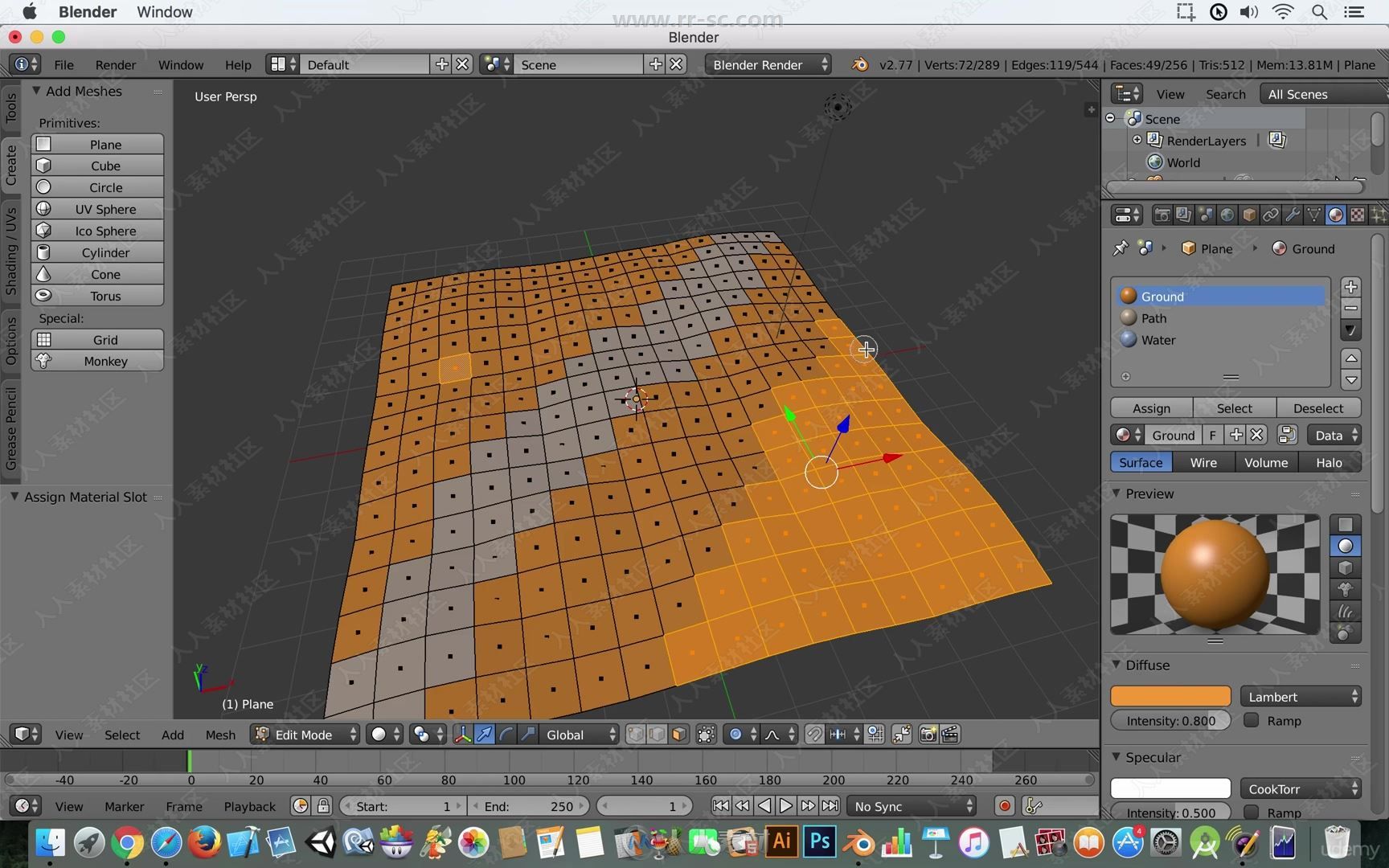The width and height of the screenshot is (1389, 868).
Task: Add a new material slot with plus
Action: click(1351, 287)
